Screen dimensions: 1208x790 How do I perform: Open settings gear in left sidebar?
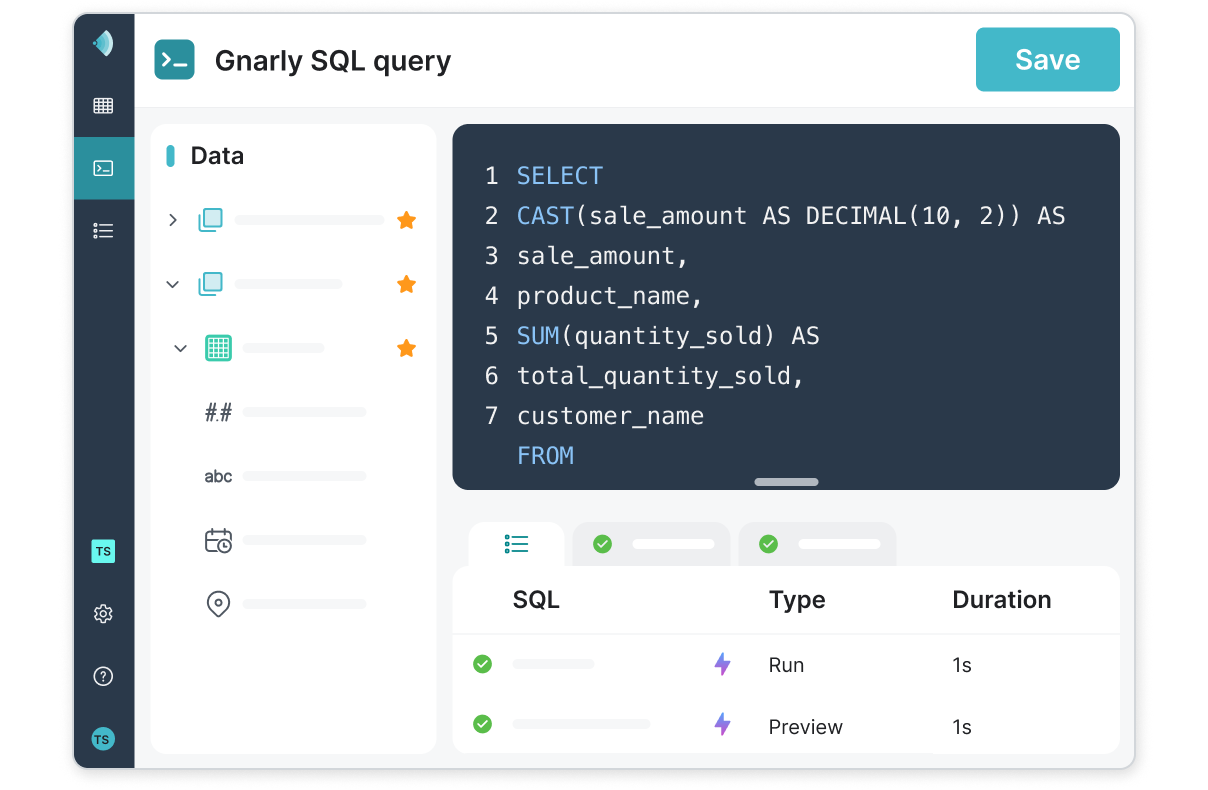pos(103,614)
